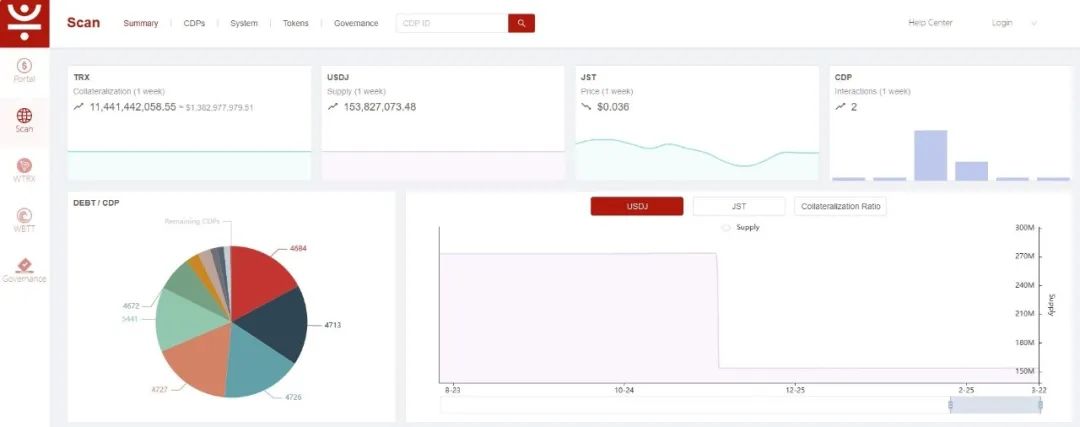This screenshot has width=1080, height=427.
Task: Click the left handle of chart range slider
Action: [951, 405]
